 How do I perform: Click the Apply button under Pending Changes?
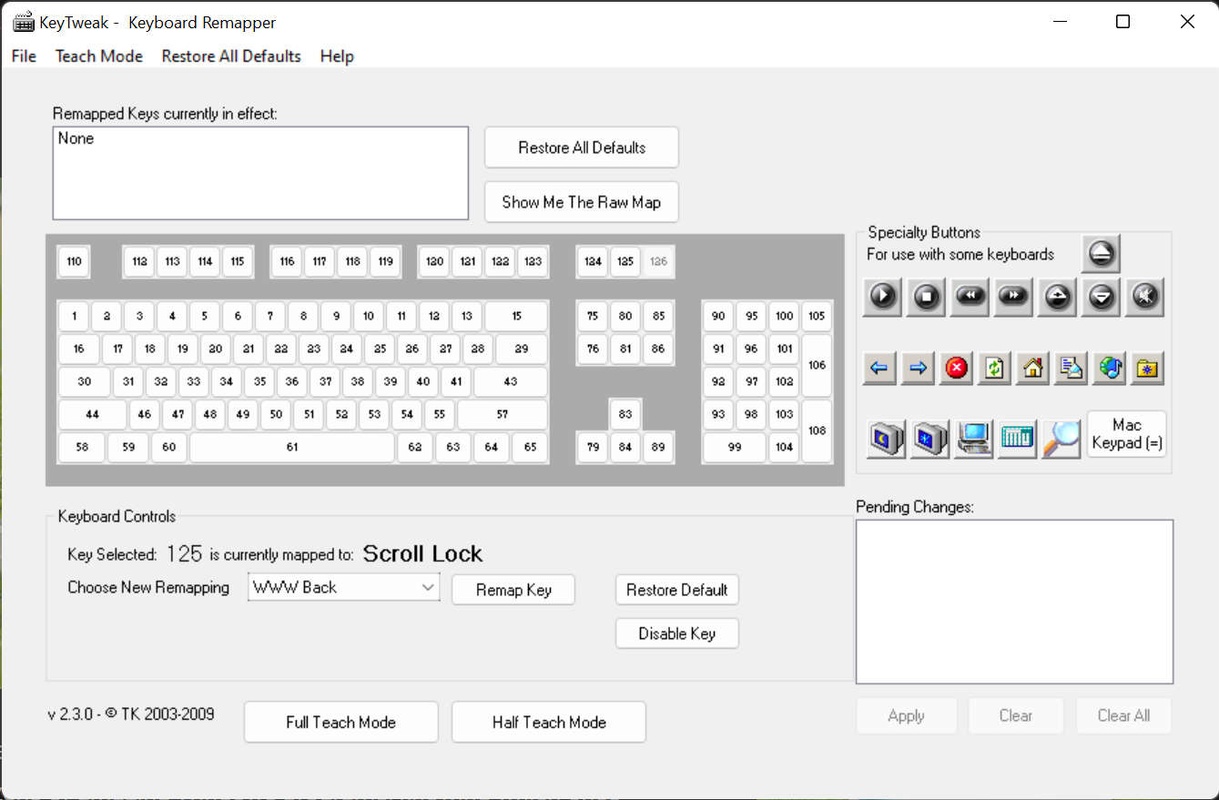[x=906, y=716]
